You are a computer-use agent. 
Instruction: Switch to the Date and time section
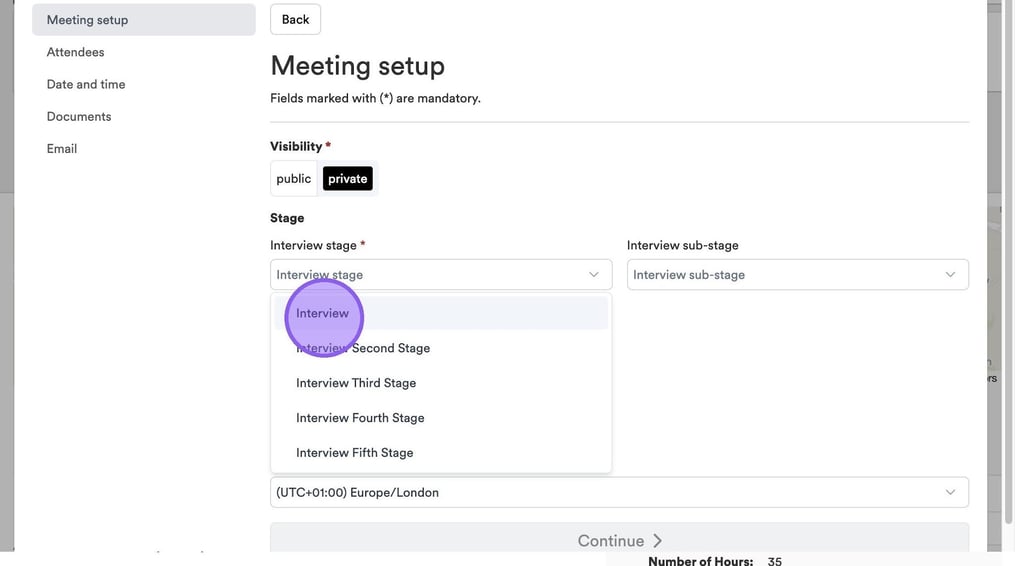[x=86, y=84]
